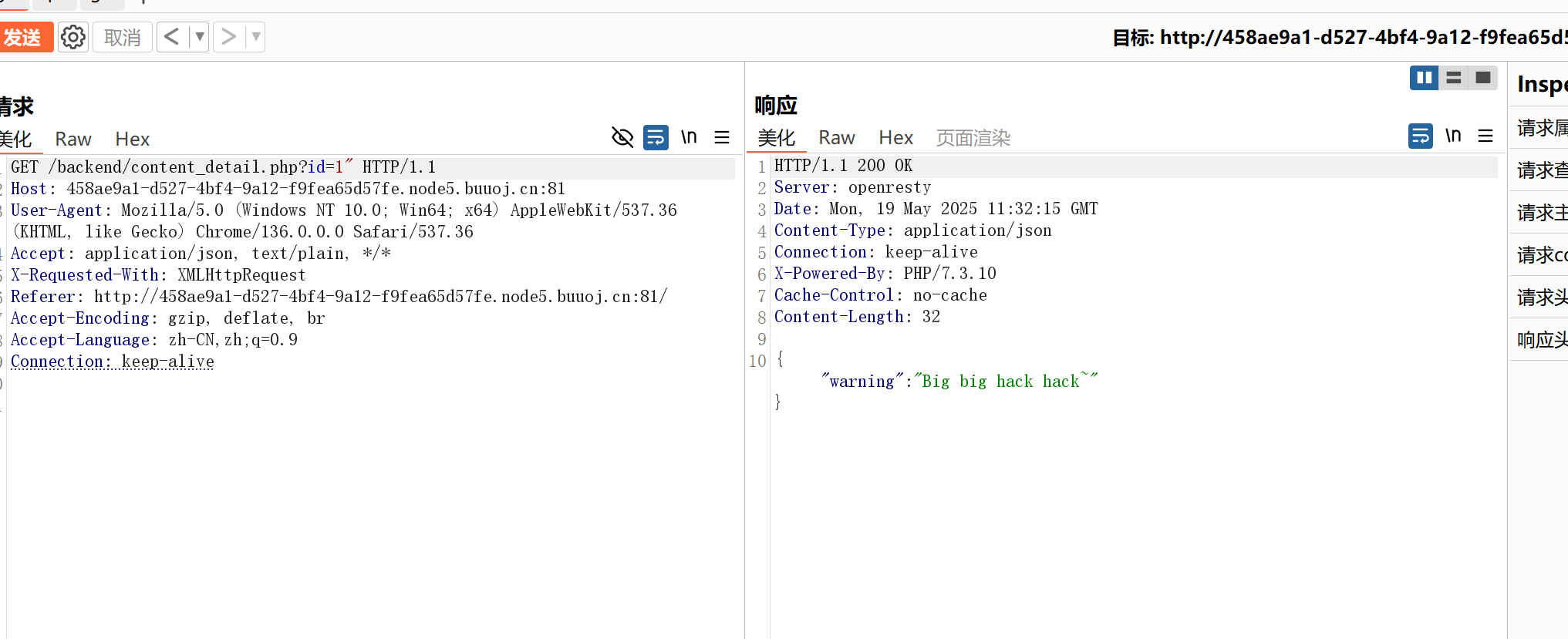The image size is (1568, 639).
Task: Show non-printable \n characters in response
Action: point(1453,136)
